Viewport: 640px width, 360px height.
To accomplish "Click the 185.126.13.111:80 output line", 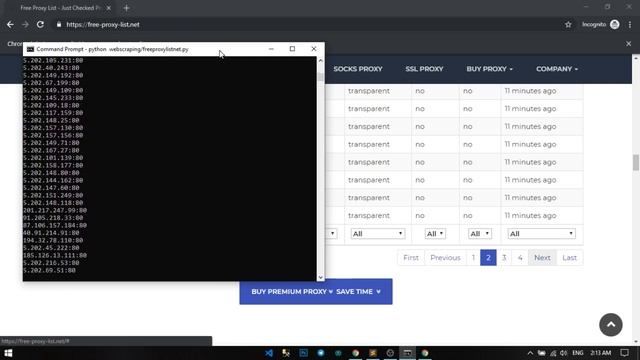I will point(55,255).
